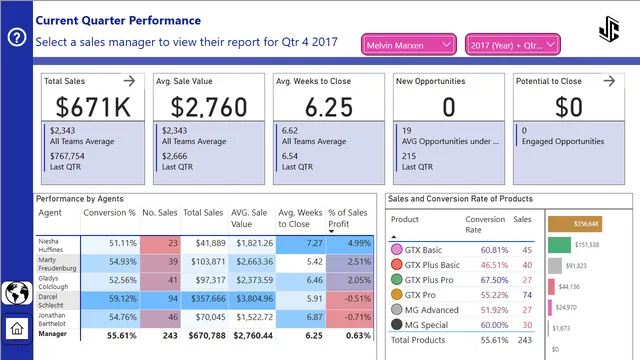Select the MG Special product name

point(426,325)
